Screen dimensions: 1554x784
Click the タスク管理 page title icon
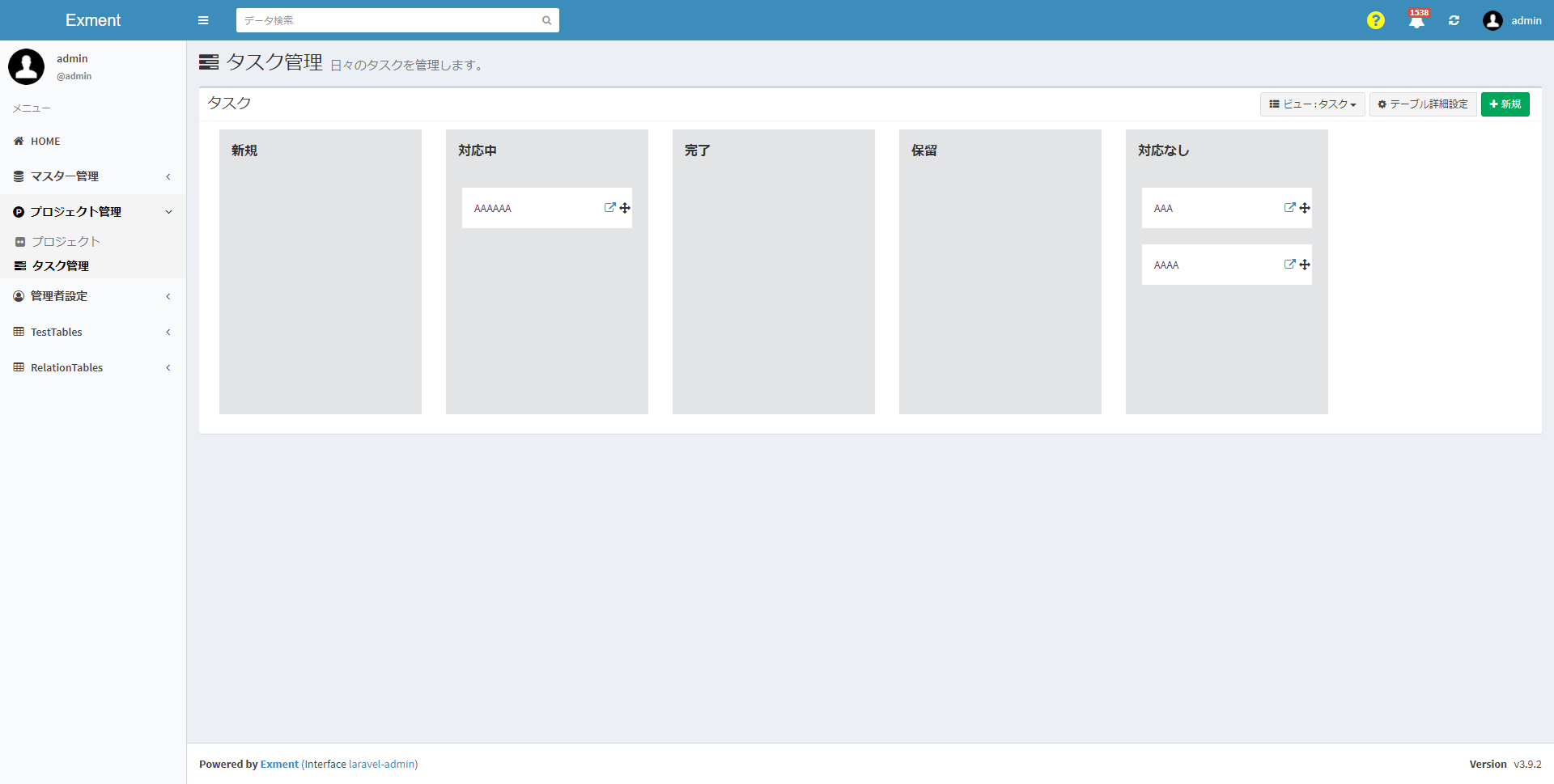(x=209, y=62)
